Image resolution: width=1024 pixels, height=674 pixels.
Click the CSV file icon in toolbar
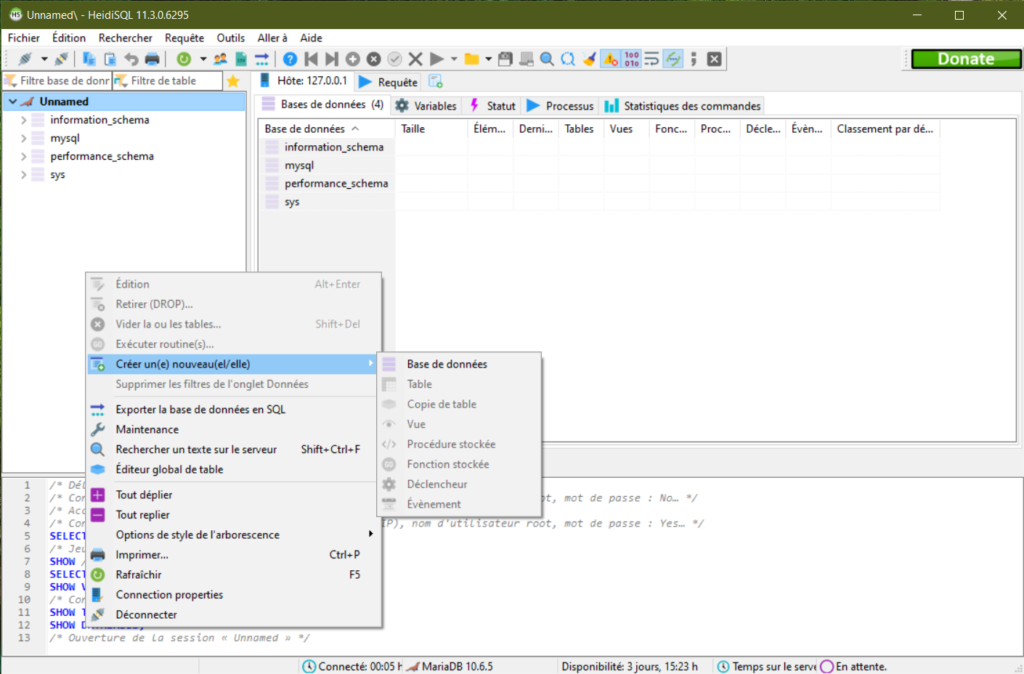[241, 59]
